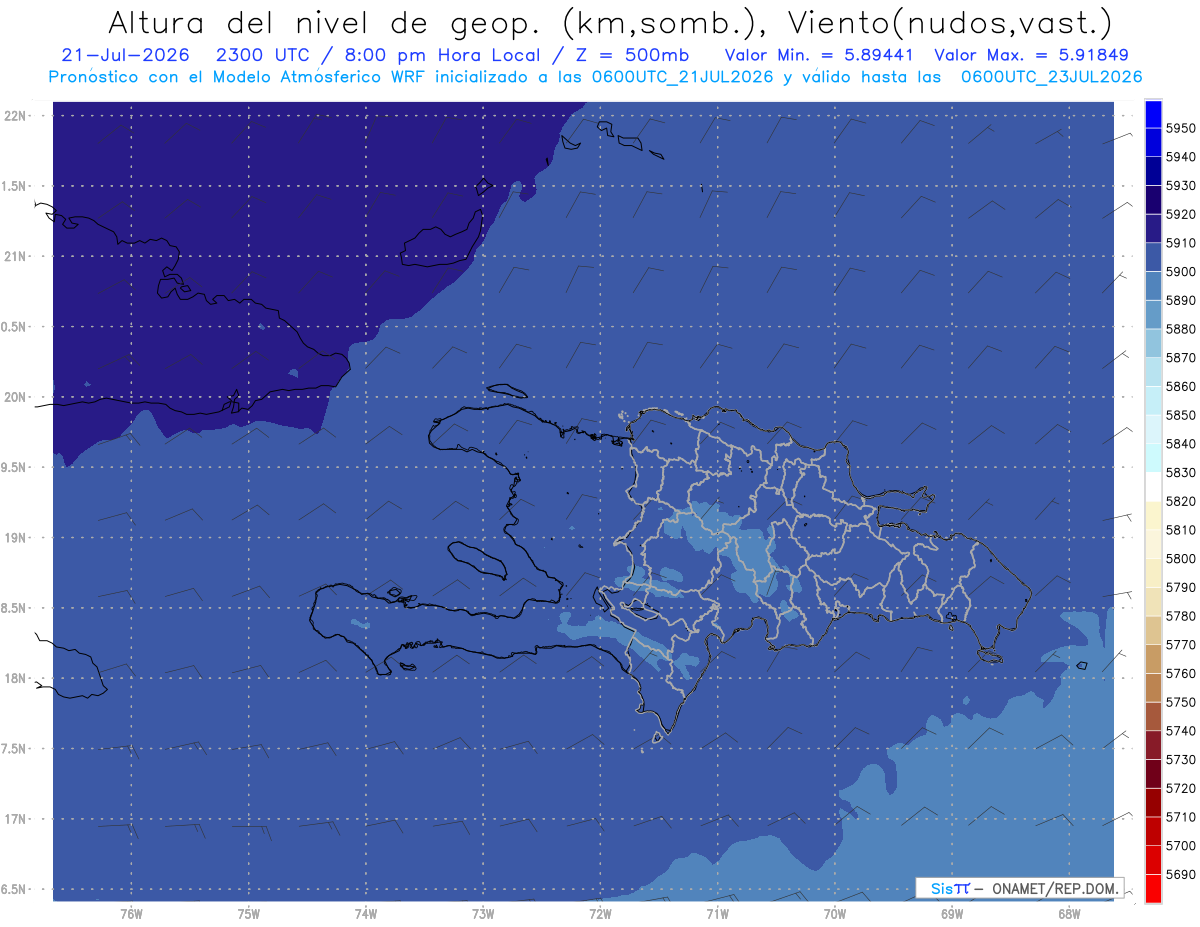Screen dimensions: 1200x927
Task: Click the valid-until time '0600UTC_23JUL2026'
Action: click(x=1051, y=77)
